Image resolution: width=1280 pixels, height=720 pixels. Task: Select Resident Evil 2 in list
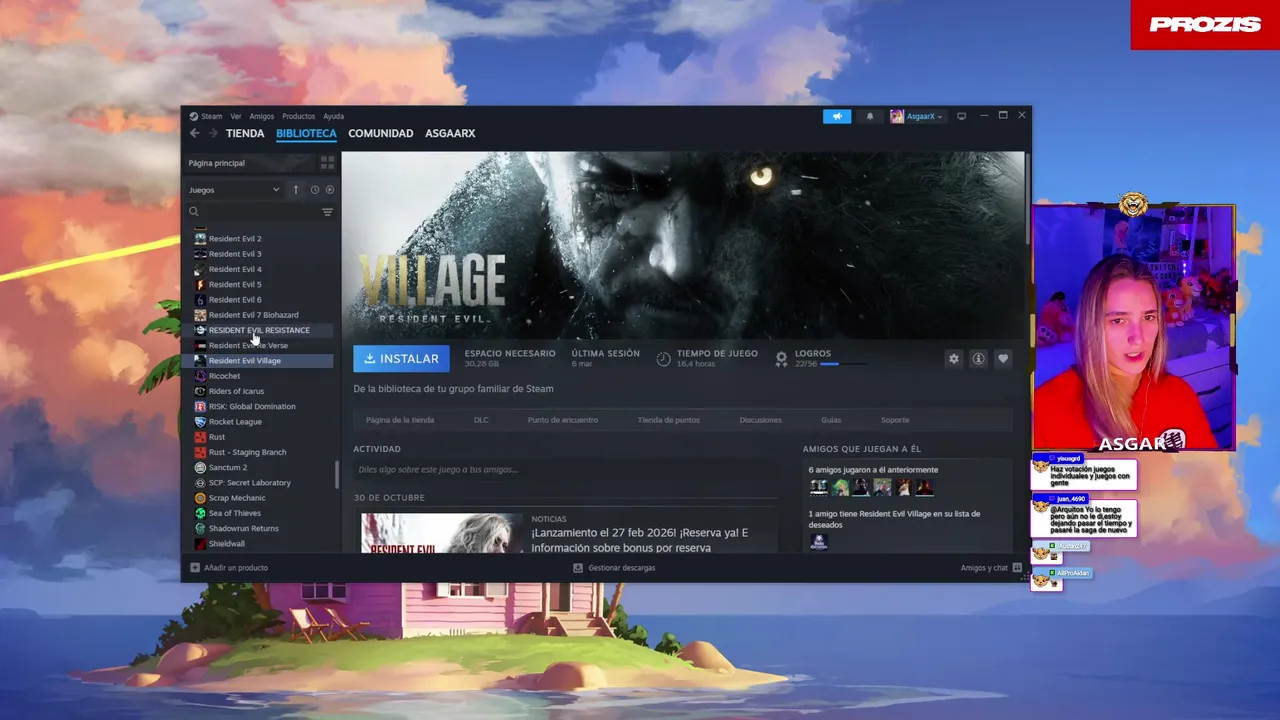click(x=263, y=239)
